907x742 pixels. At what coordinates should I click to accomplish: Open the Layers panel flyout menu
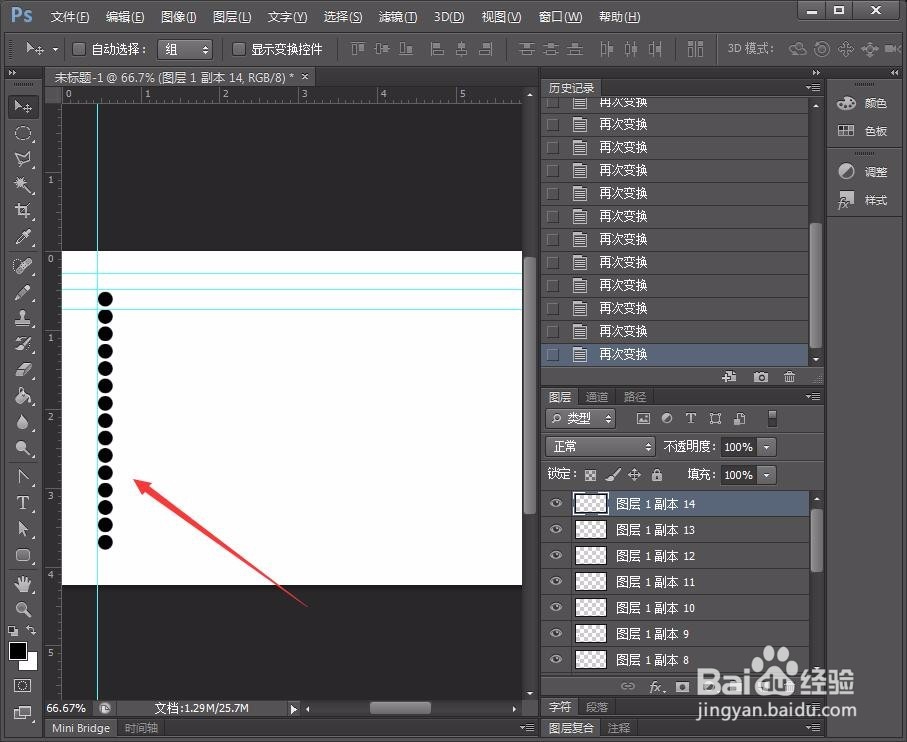[813, 396]
